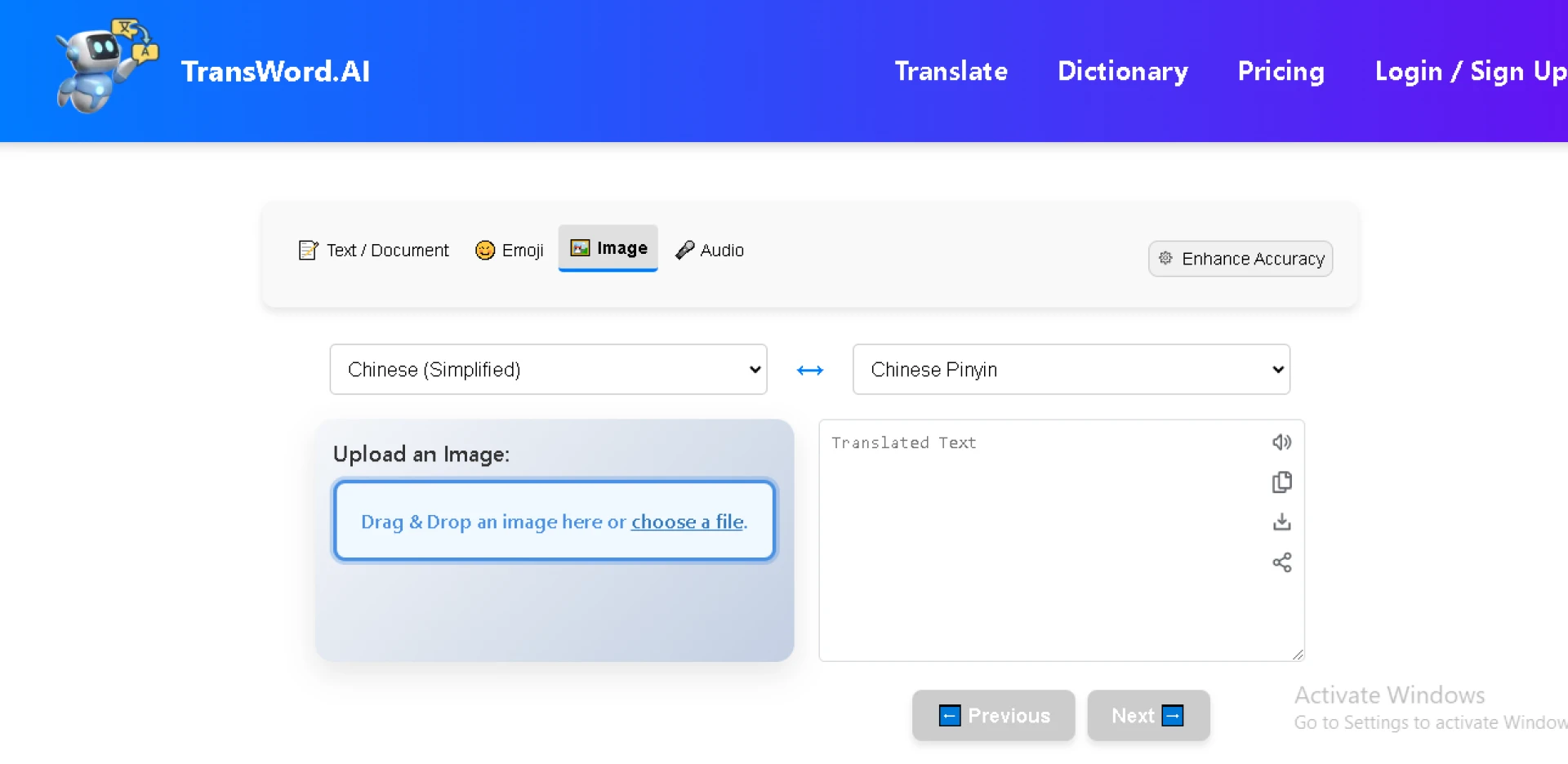1568x764 pixels.
Task: Share the translation using the share icon
Action: 1281,562
